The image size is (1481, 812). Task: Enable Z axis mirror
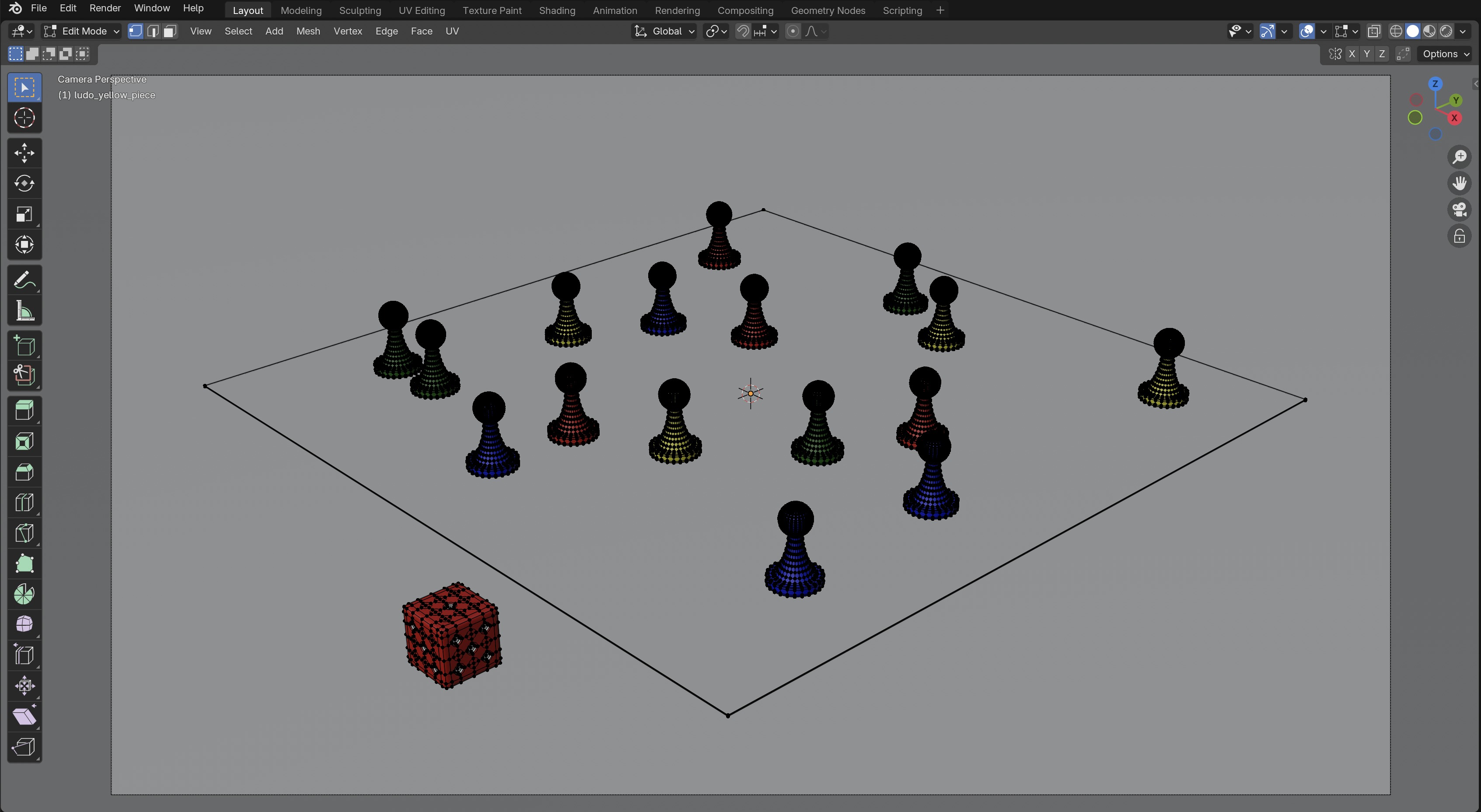click(x=1382, y=54)
